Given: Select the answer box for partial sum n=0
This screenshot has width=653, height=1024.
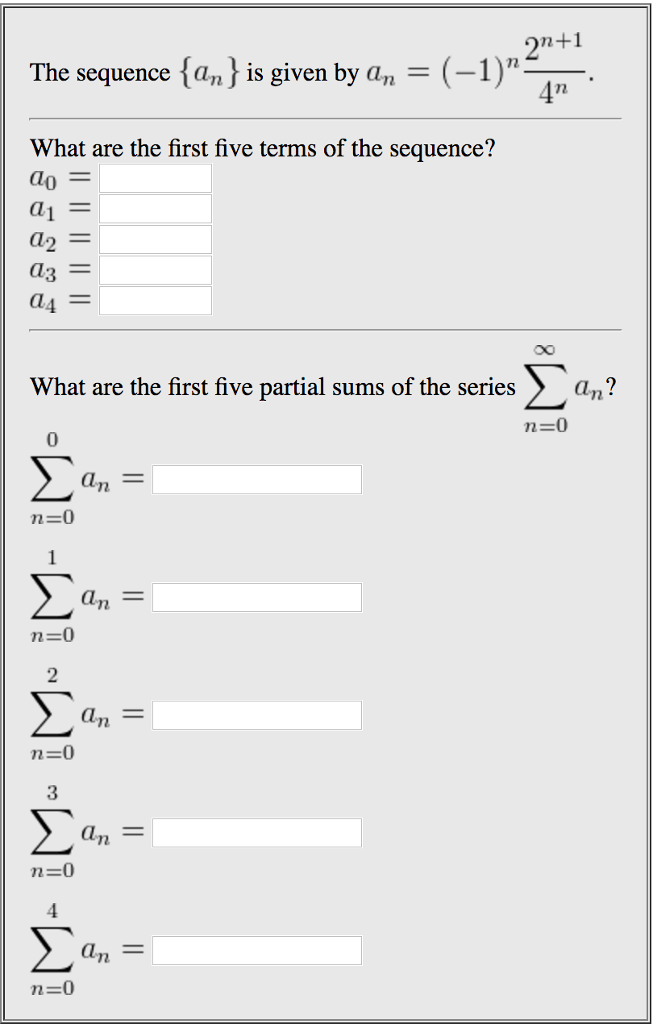Looking at the screenshot, I should coord(255,479).
